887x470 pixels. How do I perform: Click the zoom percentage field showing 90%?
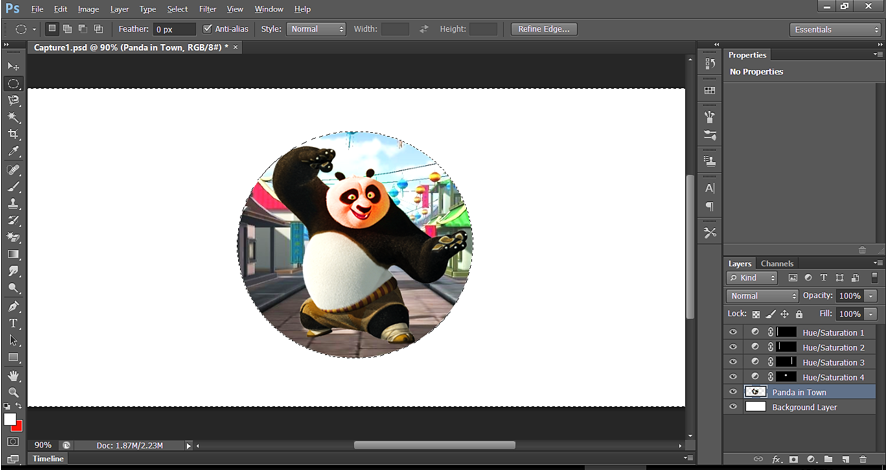(42, 446)
